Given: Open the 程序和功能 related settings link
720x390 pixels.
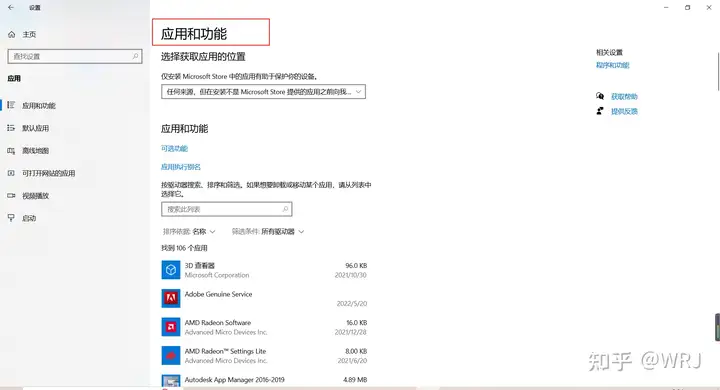Looking at the screenshot, I should coord(613,65).
